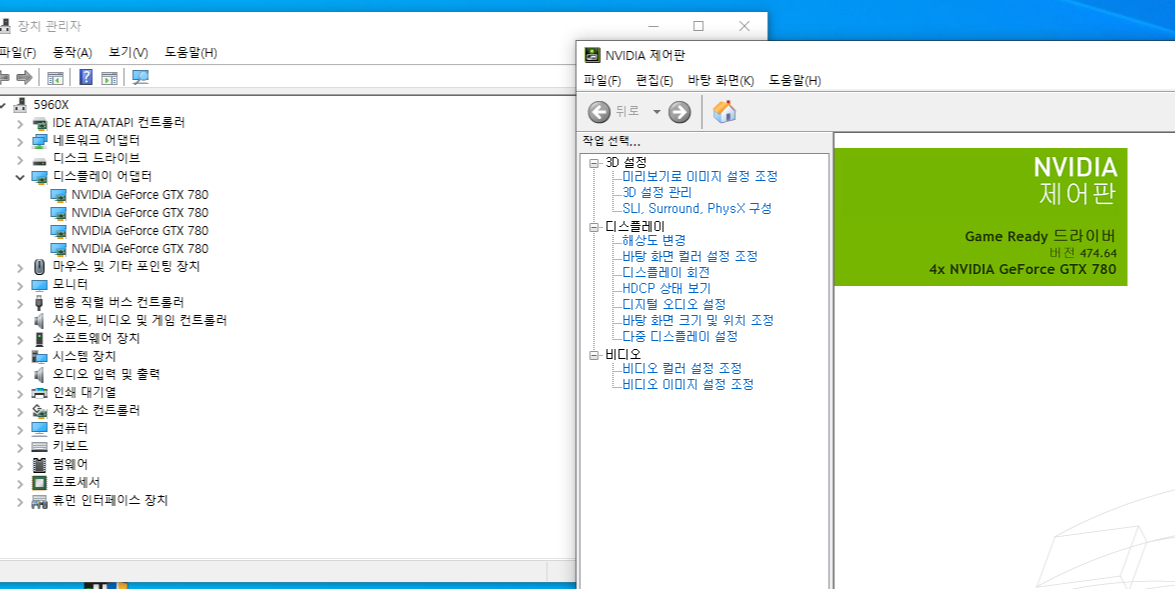Open 미리보기로 이미지 설정 조정 link

click(x=700, y=177)
